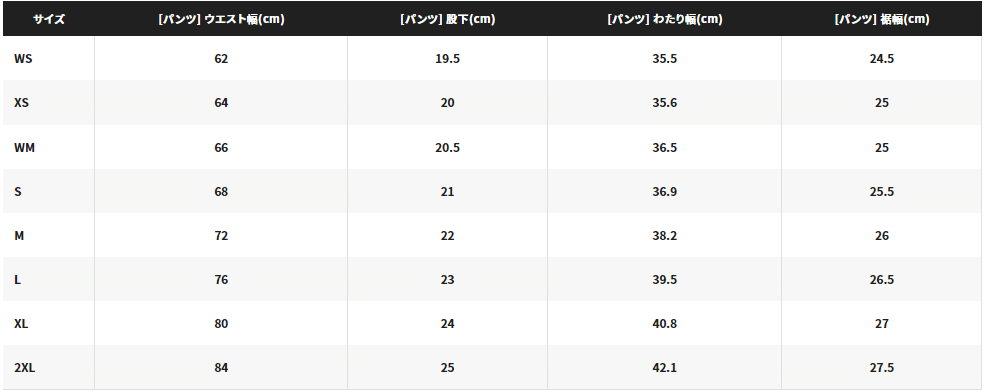The image size is (985, 392).
Task: Click the L size row label
Action: (x=18, y=280)
